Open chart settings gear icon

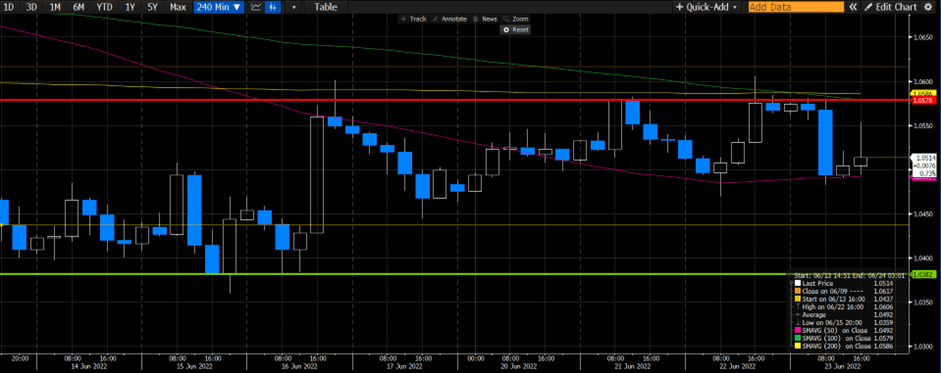(x=928, y=7)
